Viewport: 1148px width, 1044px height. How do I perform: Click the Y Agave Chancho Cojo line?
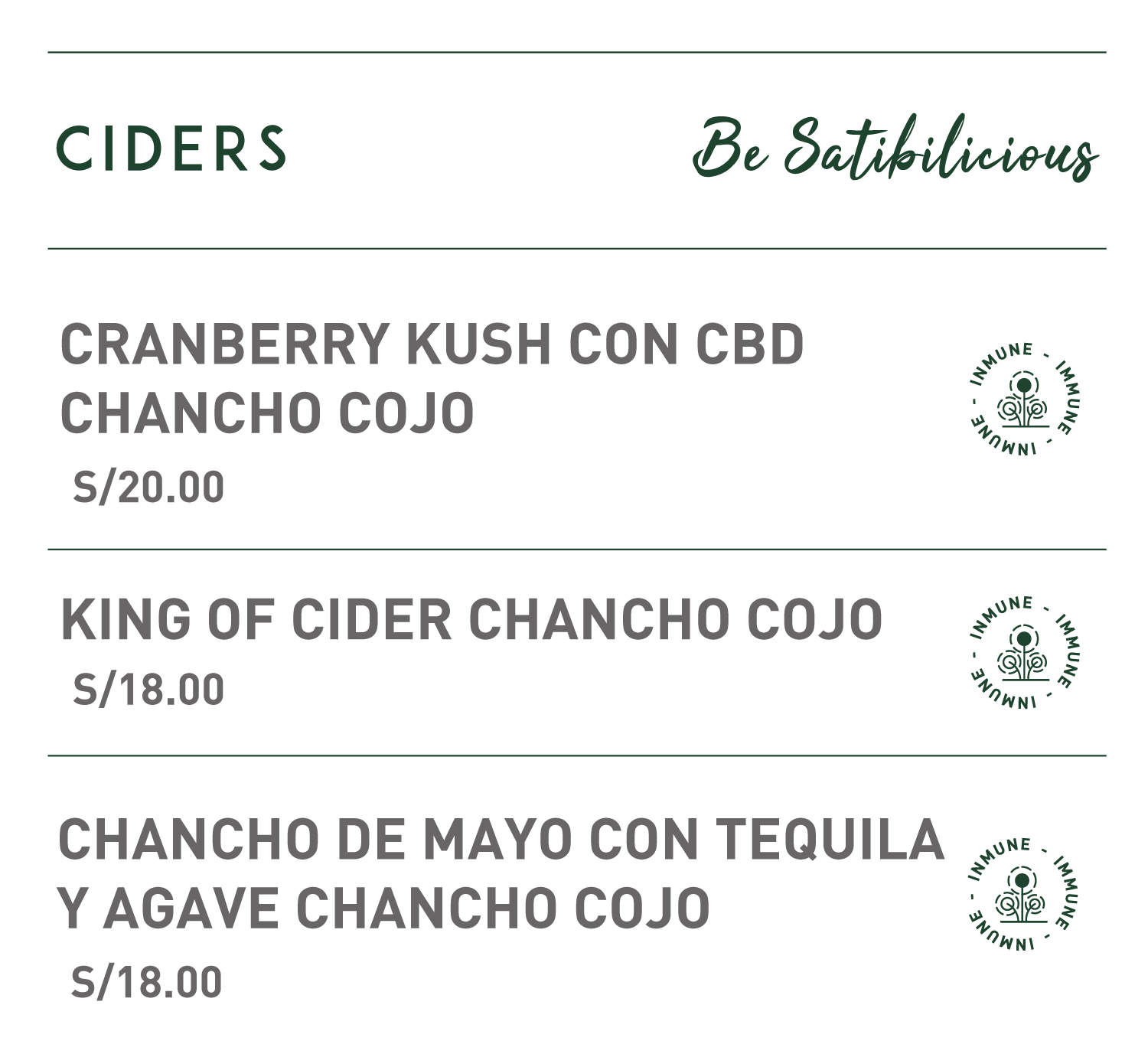coord(384,909)
